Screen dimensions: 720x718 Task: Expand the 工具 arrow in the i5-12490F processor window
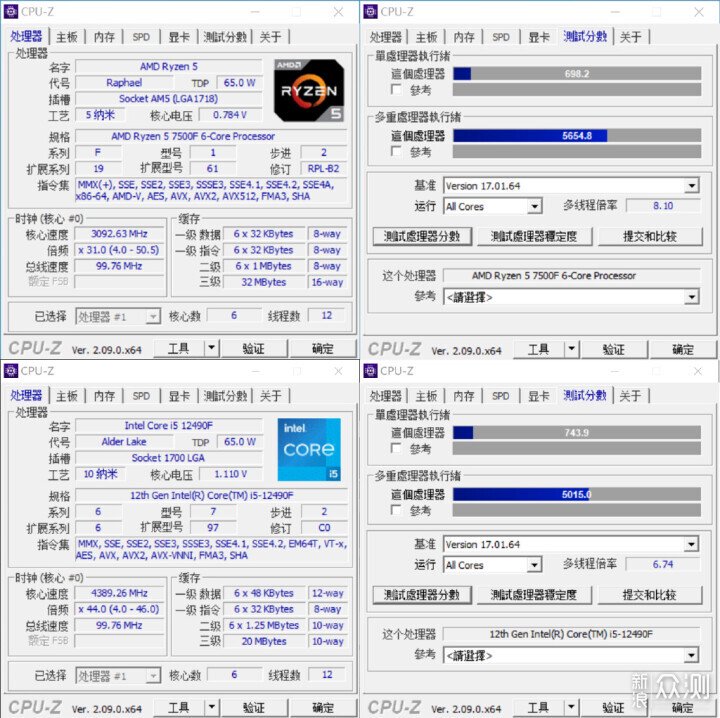(212, 707)
